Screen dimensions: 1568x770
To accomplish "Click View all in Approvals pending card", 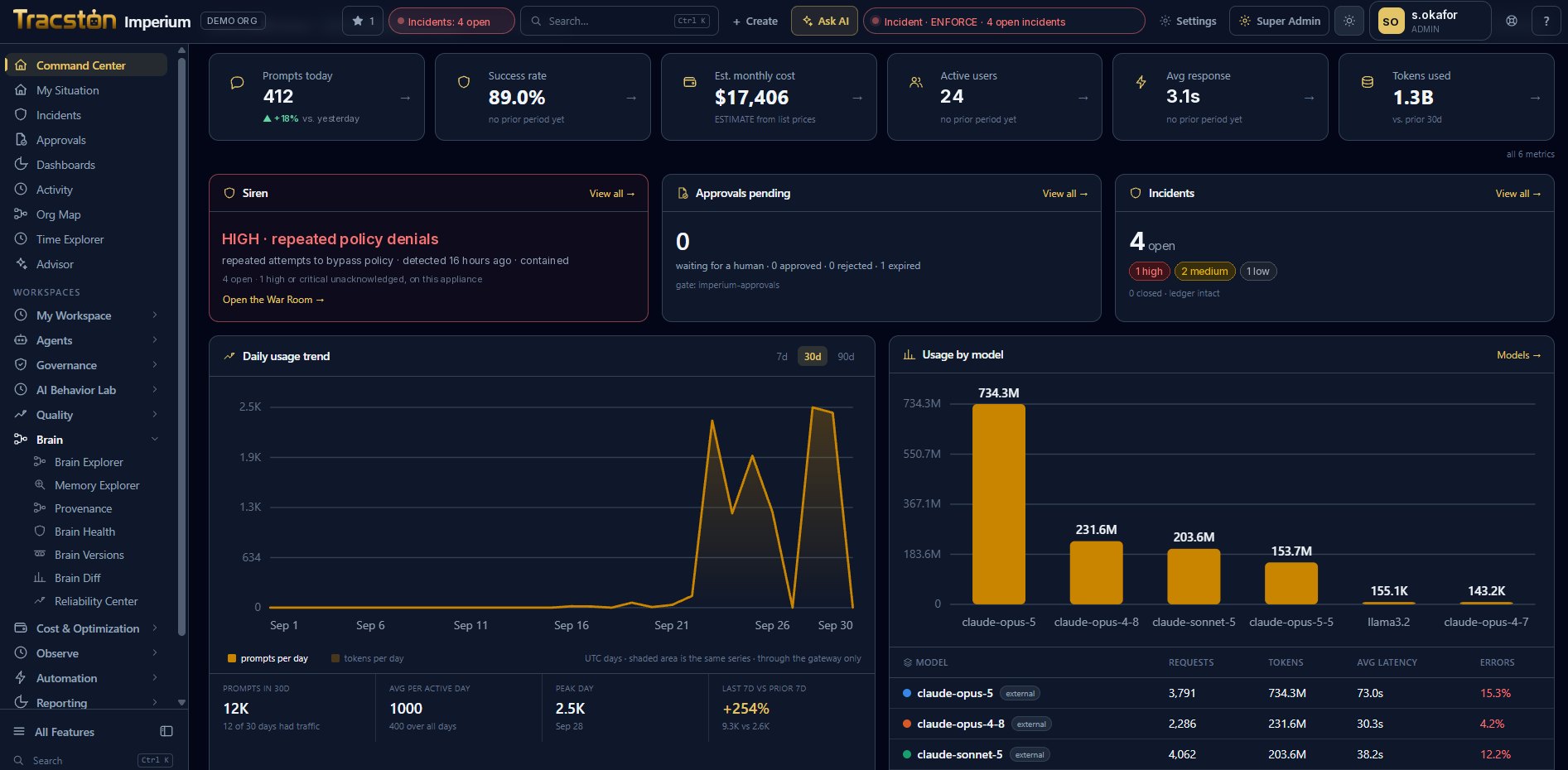I will point(1065,194).
